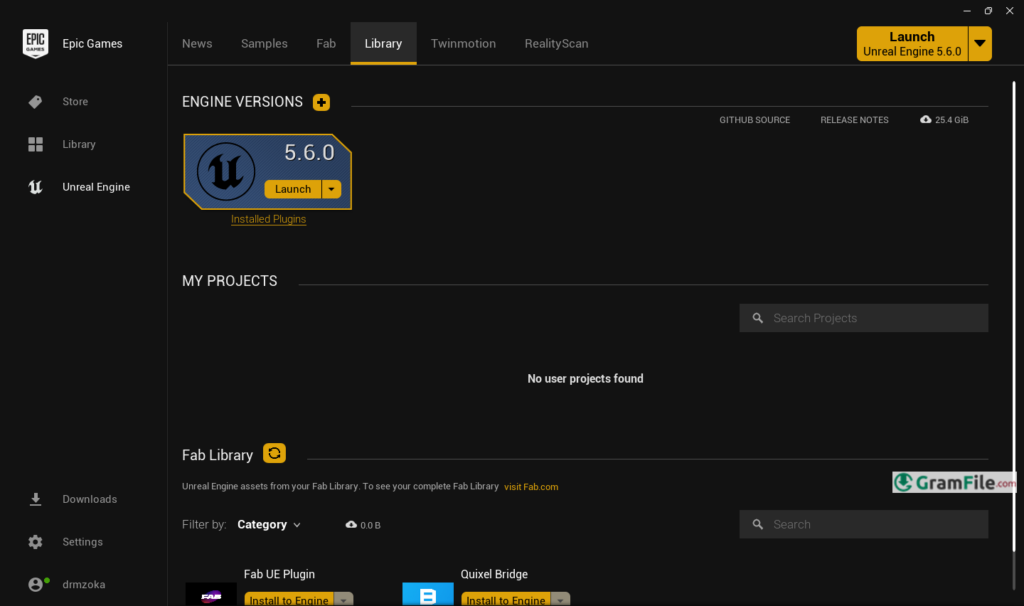The image size is (1024, 606).
Task: Open the Settings gear icon
Action: (35, 542)
